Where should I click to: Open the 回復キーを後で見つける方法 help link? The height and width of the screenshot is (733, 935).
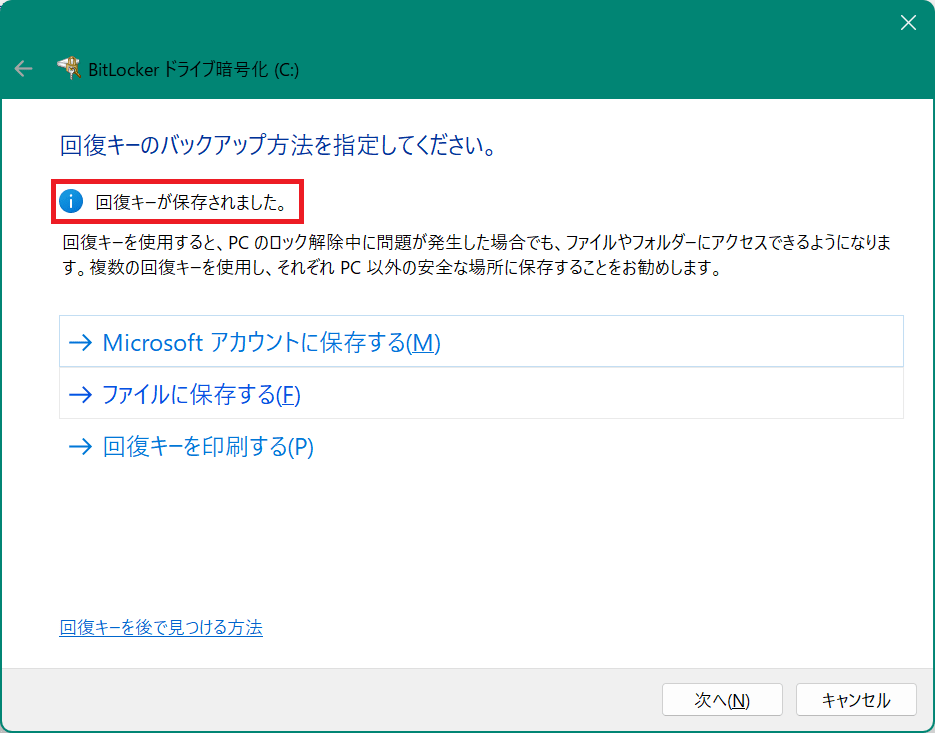click(161, 628)
